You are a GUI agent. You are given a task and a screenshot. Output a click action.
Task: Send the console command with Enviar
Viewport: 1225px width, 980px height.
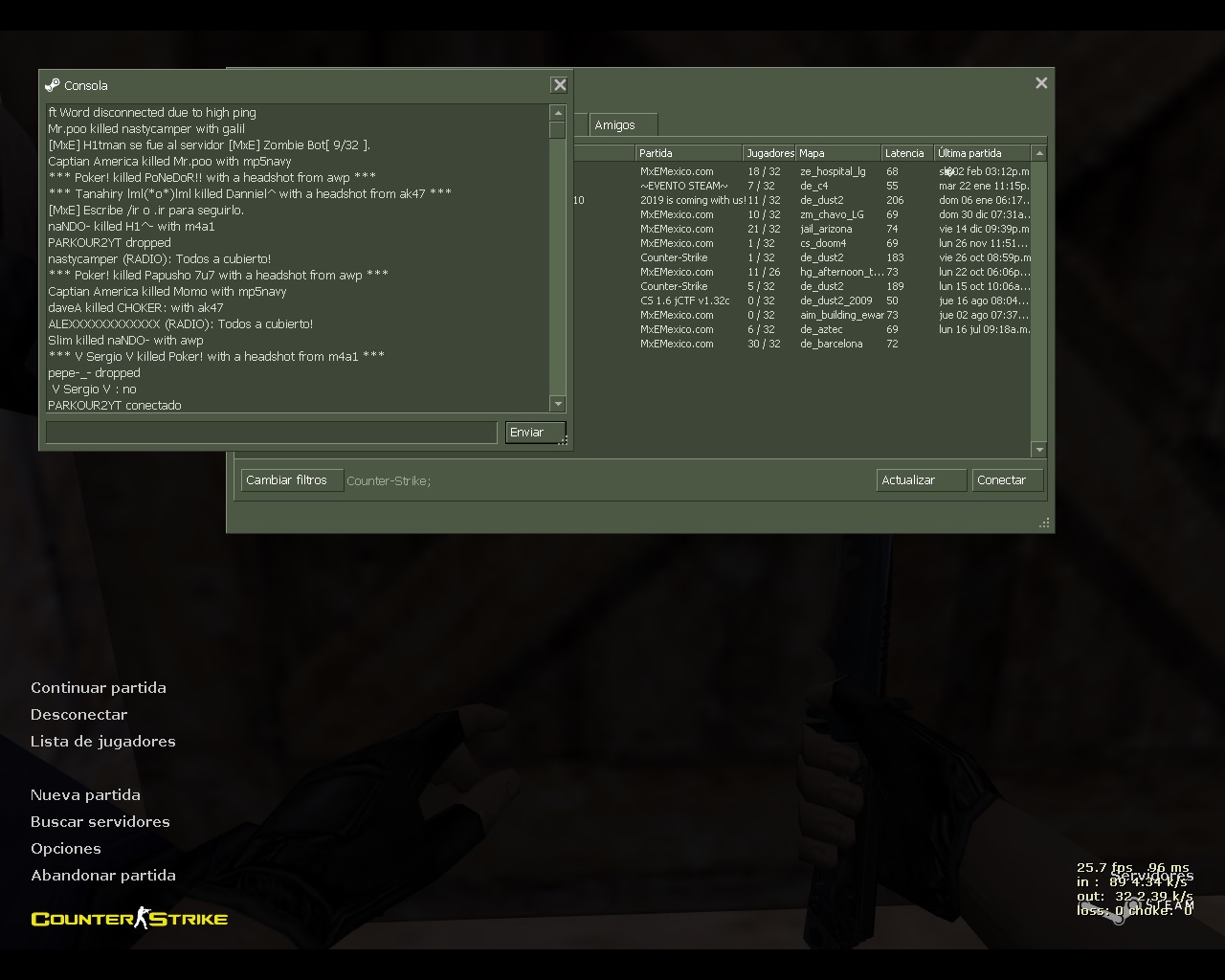coord(536,433)
